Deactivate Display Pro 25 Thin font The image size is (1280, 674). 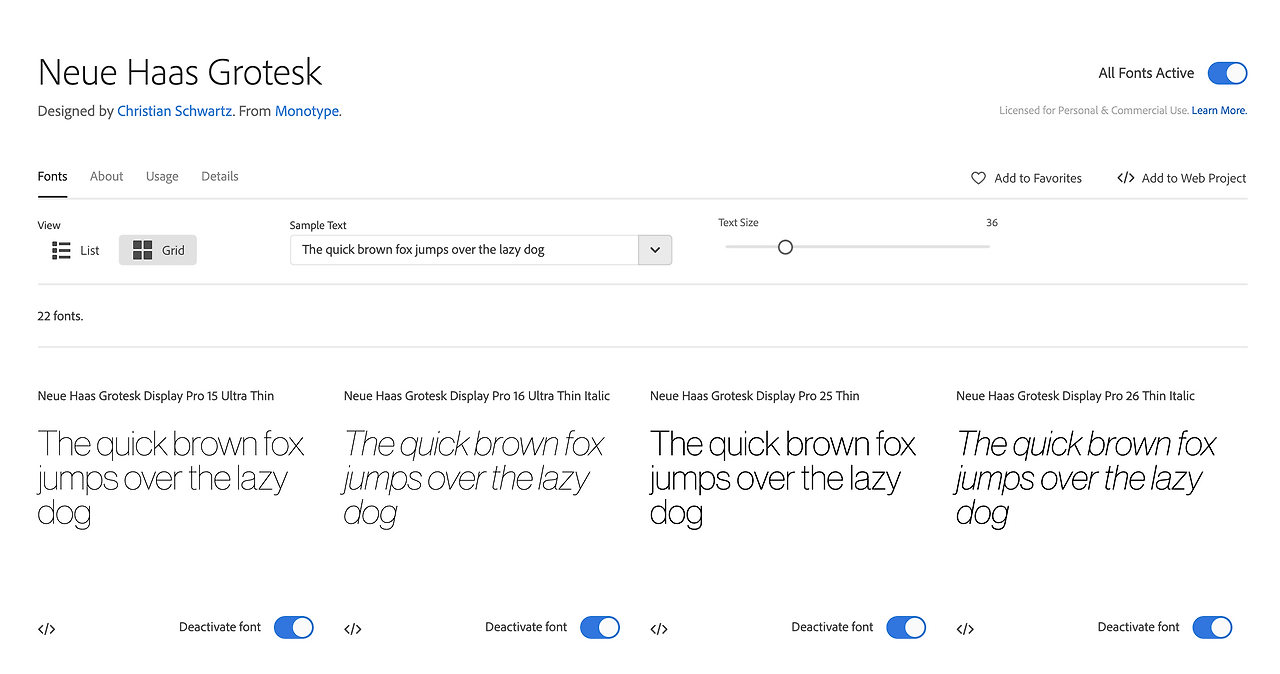[905, 627]
